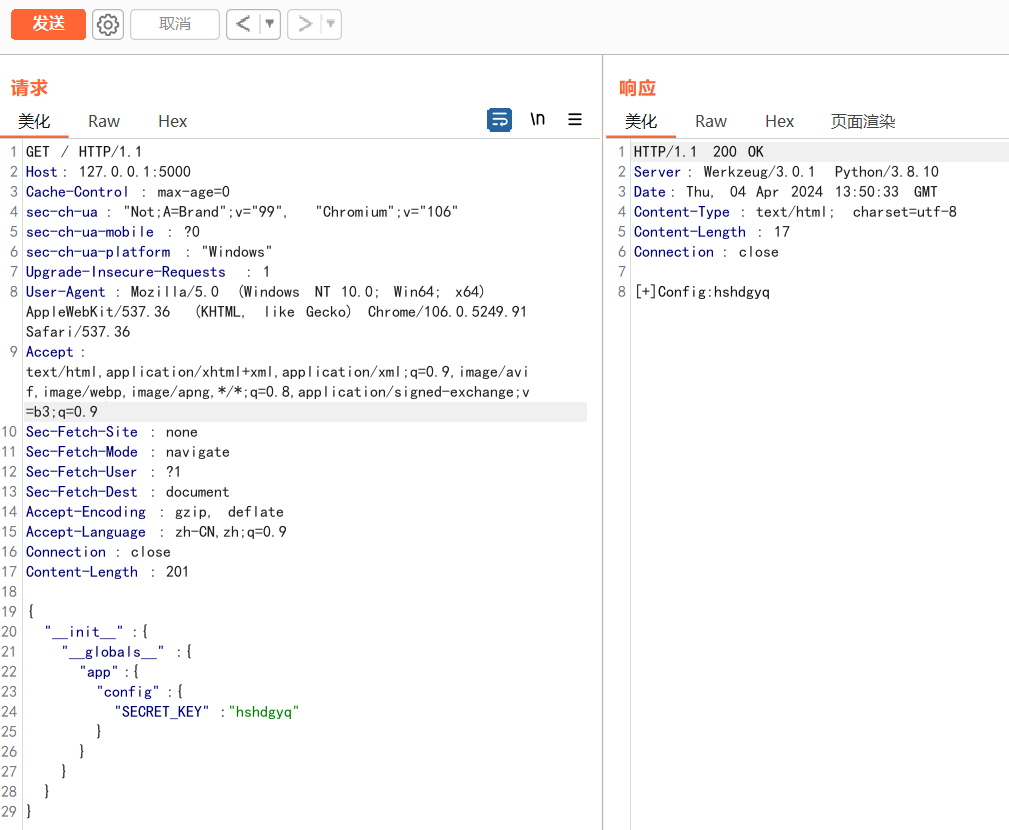Viewport: 1009px width, 830px height.
Task: Click the User-Agent header name
Action: (x=65, y=291)
